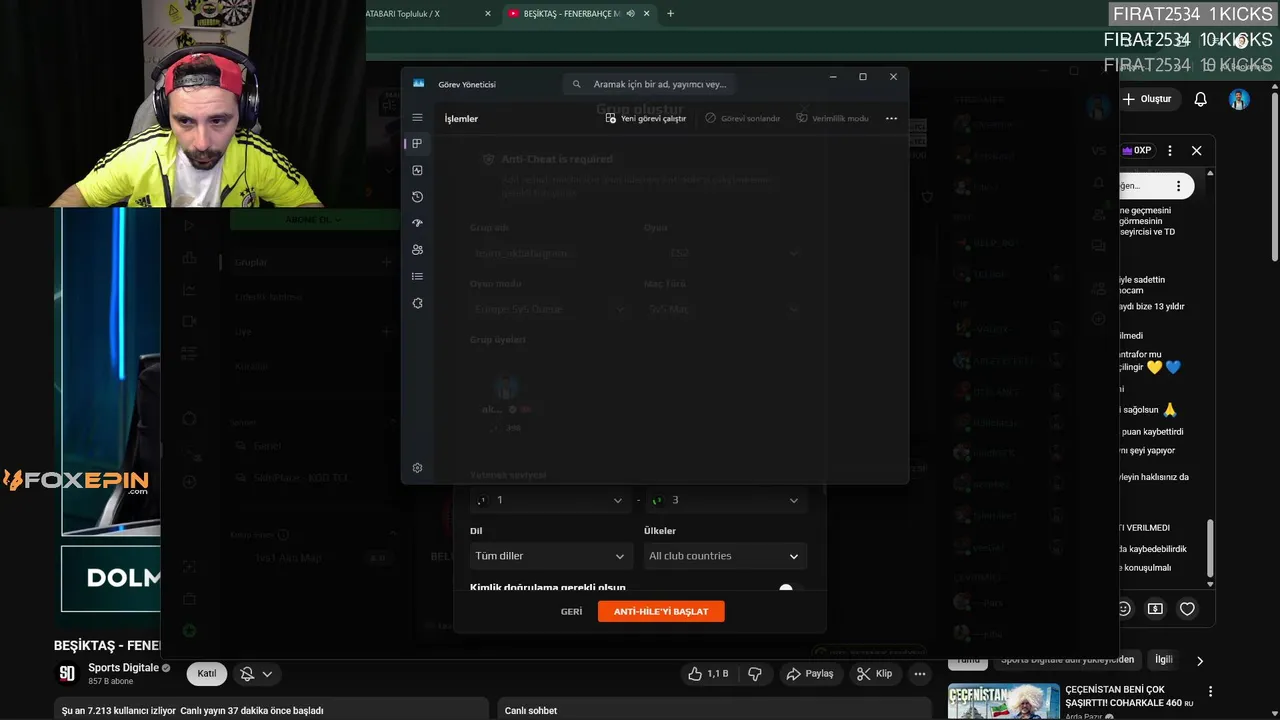Select the İlgili related chip
The image size is (1280, 720).
tap(1164, 659)
